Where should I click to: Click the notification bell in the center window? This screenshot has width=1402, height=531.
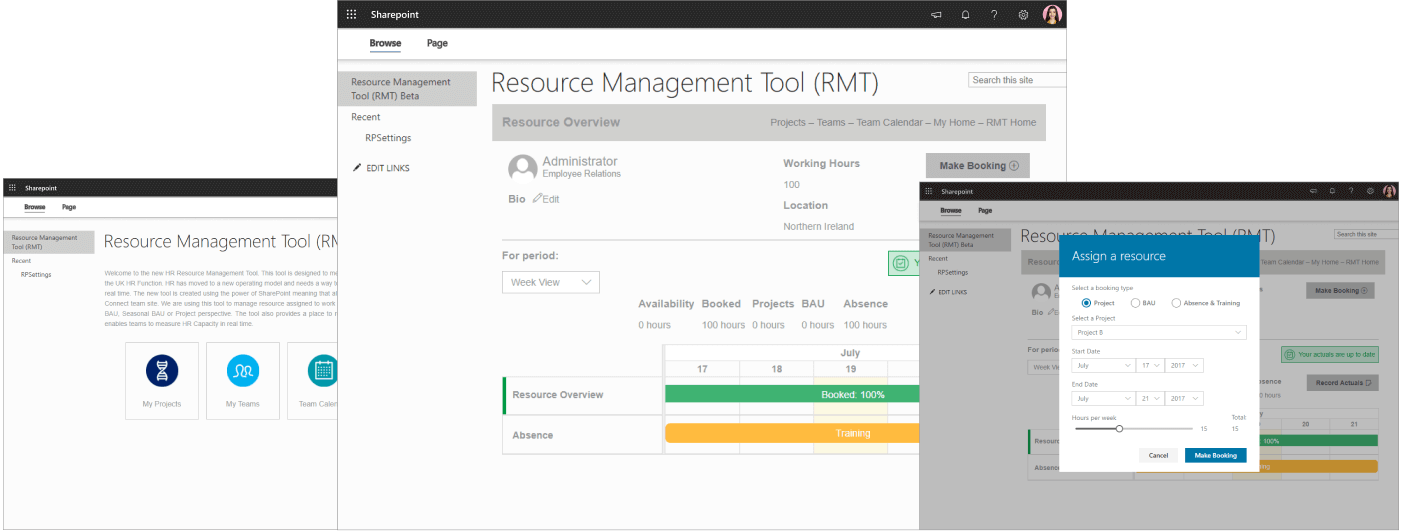pos(965,15)
